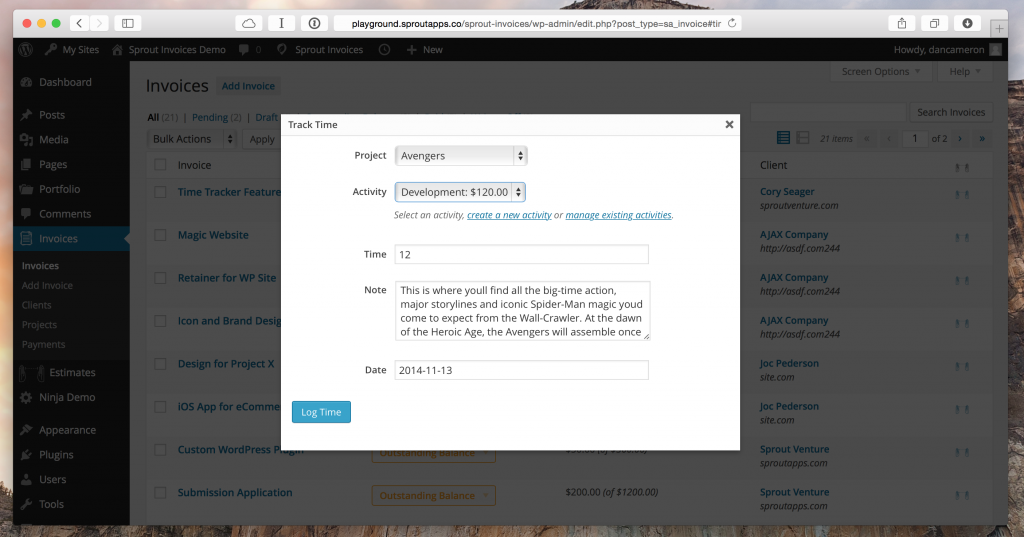Filter invoices by Pending

210,118
